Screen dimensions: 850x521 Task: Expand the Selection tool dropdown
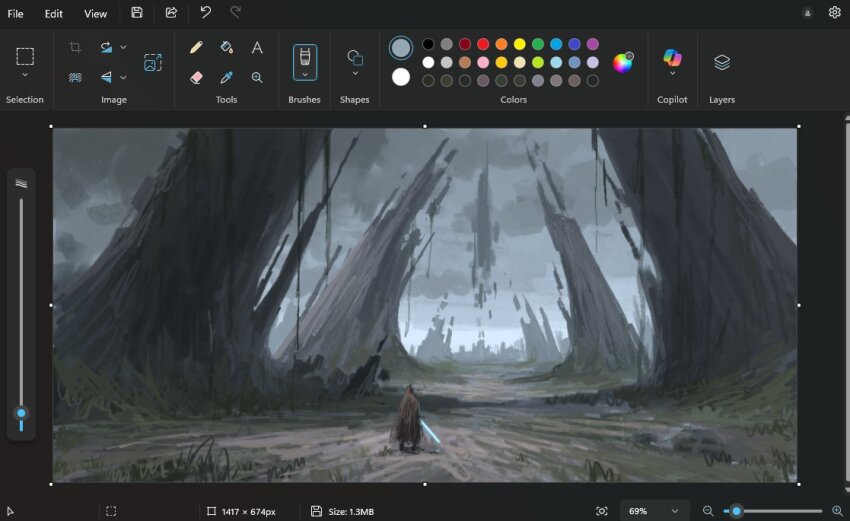(25, 75)
